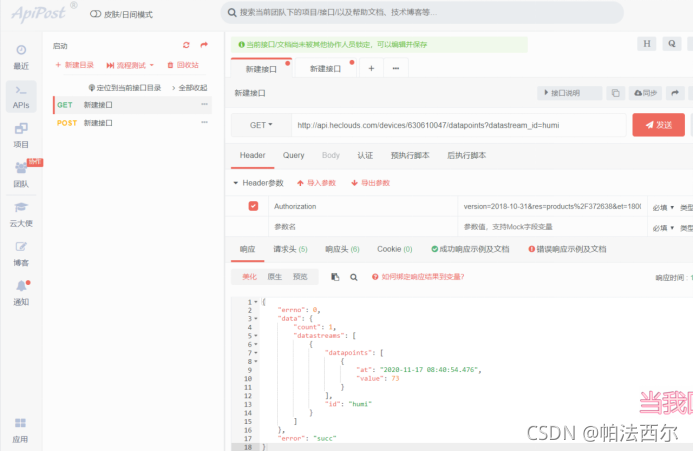Switch to the 预执行脚本 tab
This screenshot has height=451, width=693.
coord(410,155)
